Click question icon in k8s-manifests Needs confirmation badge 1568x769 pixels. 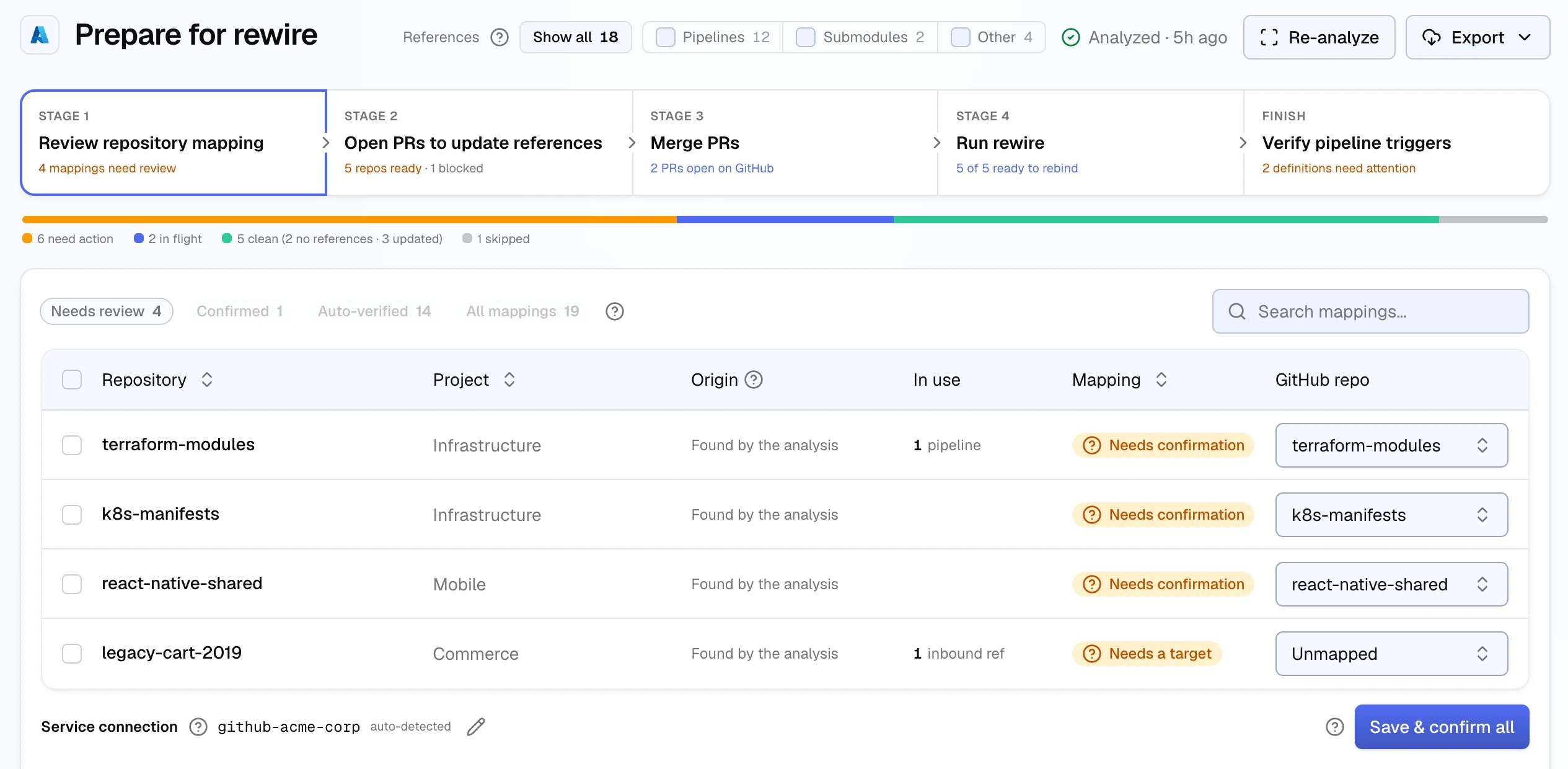(1091, 515)
